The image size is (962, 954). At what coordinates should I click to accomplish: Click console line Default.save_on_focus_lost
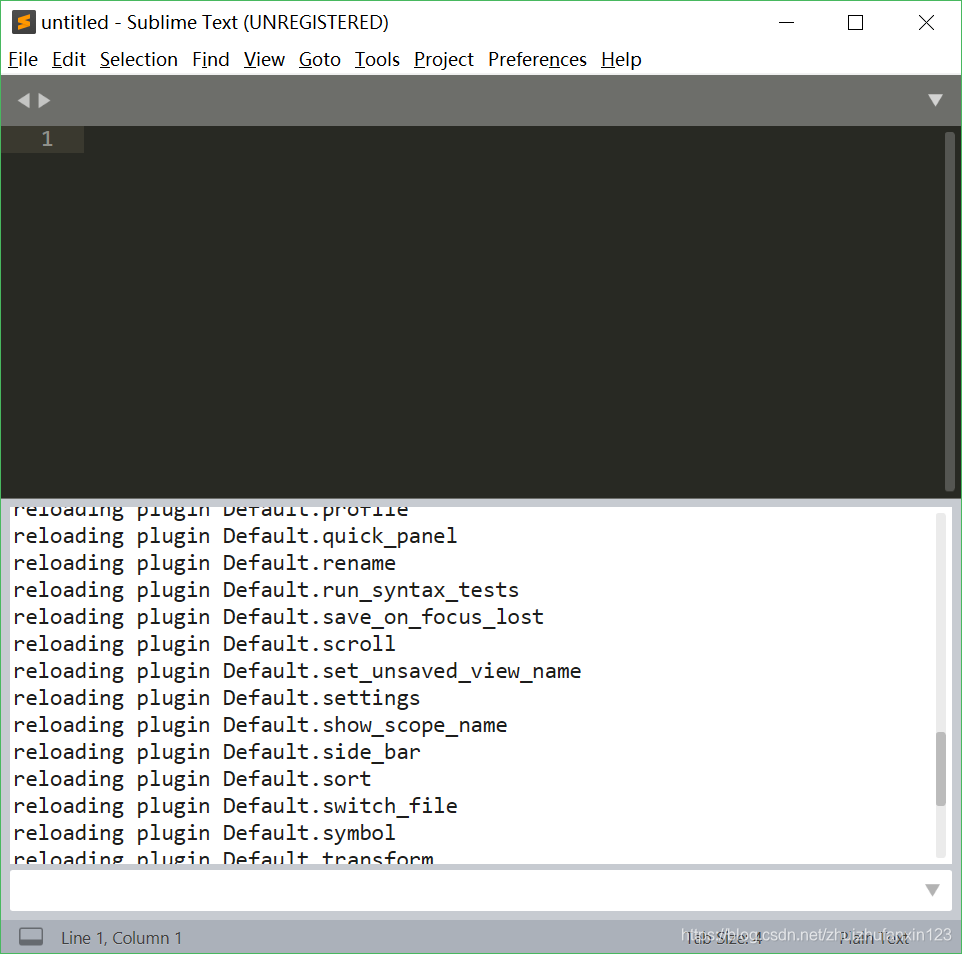(278, 617)
